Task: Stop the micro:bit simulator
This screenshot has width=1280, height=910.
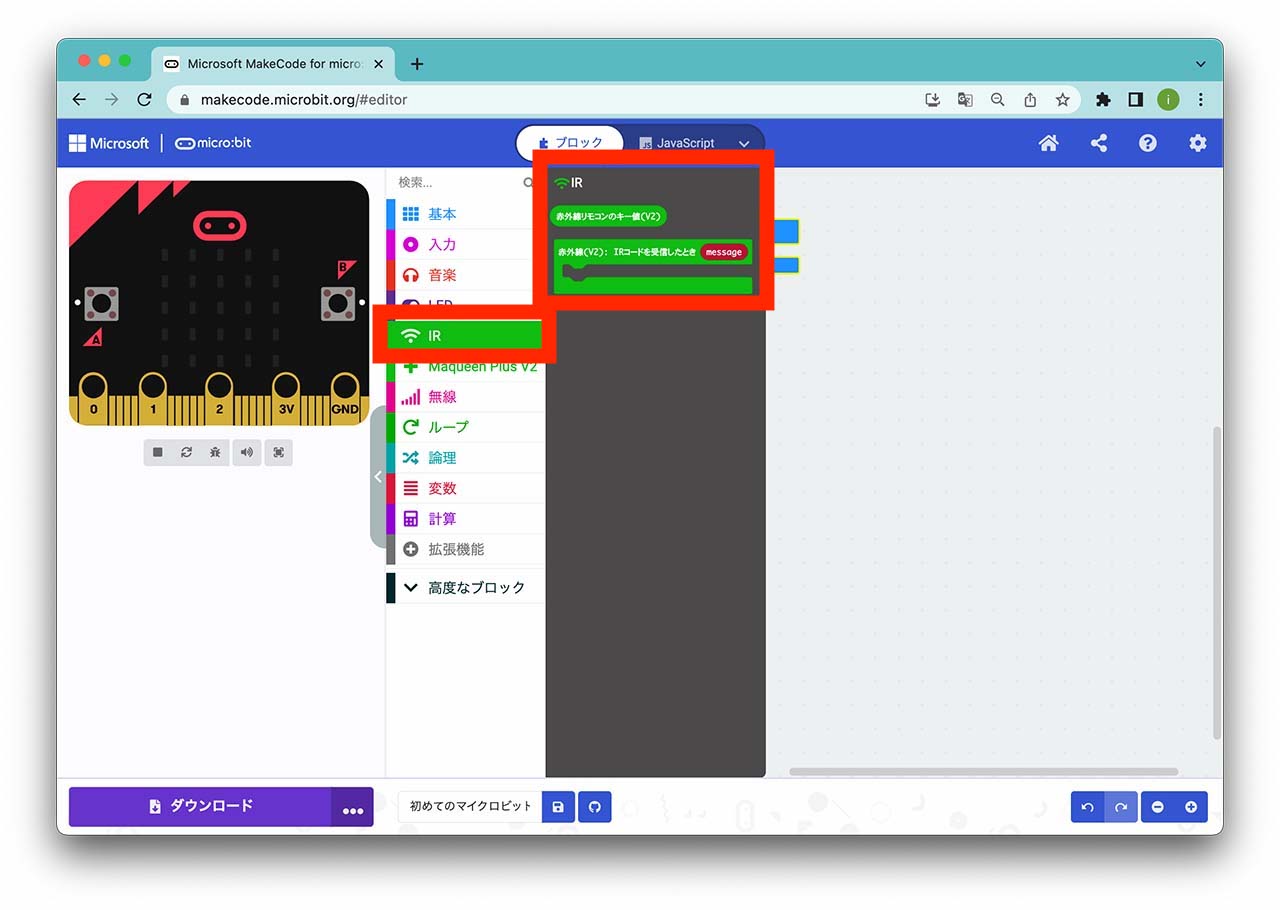Action: coord(158,452)
